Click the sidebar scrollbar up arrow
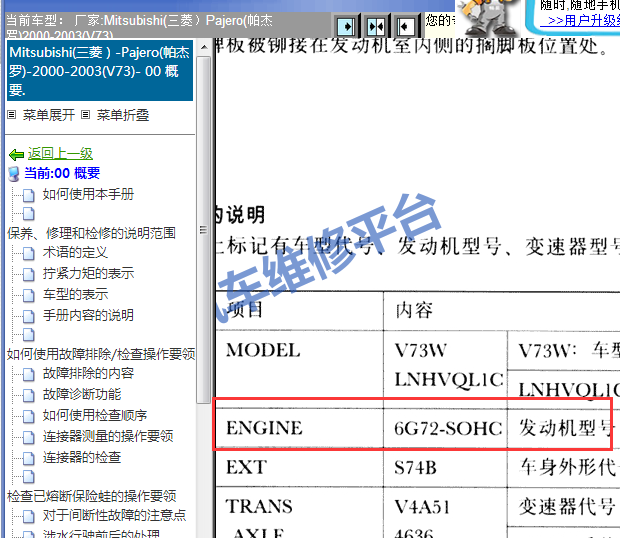620x538 pixels. pyautogui.click(x=204, y=48)
